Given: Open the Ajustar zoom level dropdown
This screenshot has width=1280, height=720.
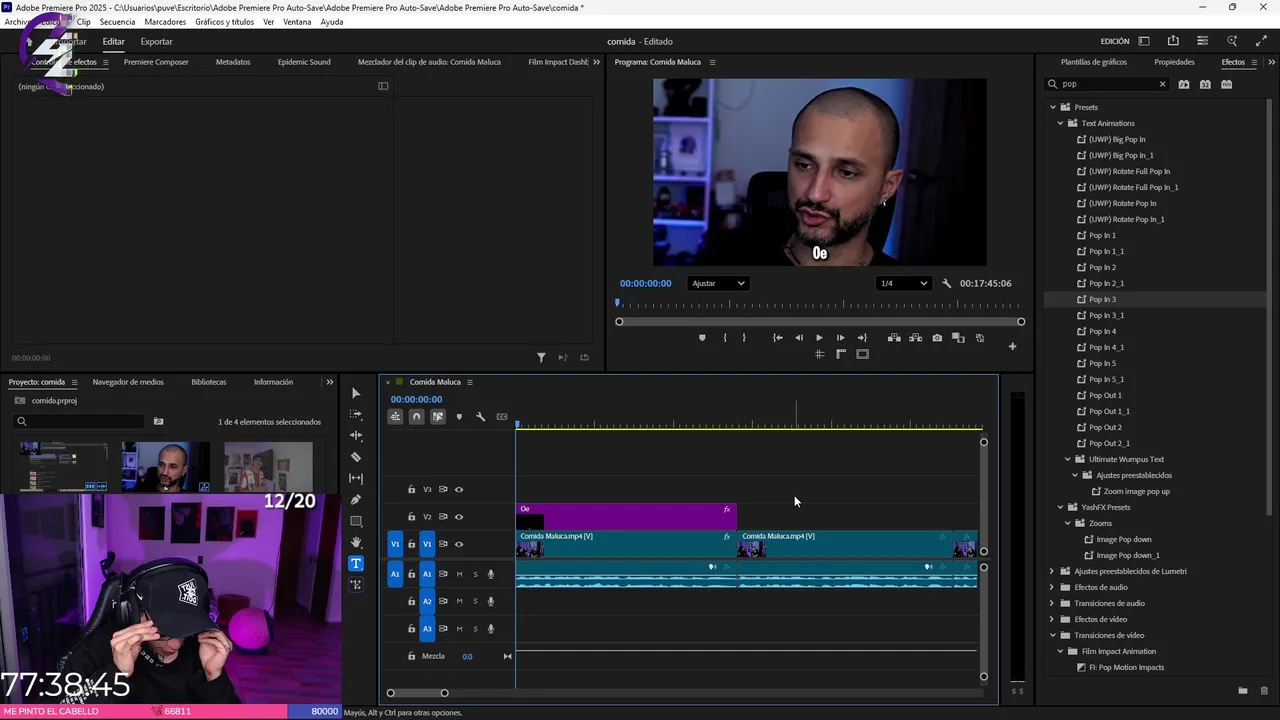Looking at the screenshot, I should pos(718,283).
